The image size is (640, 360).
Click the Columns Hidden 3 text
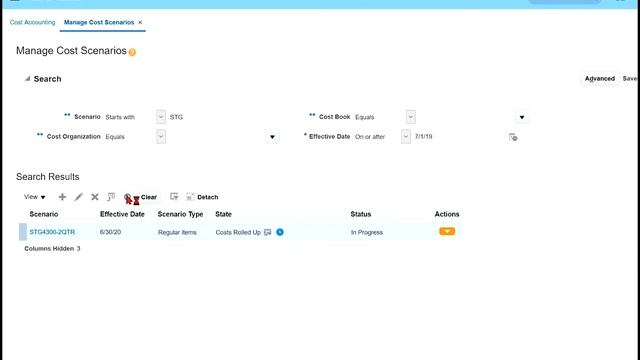tap(52, 249)
